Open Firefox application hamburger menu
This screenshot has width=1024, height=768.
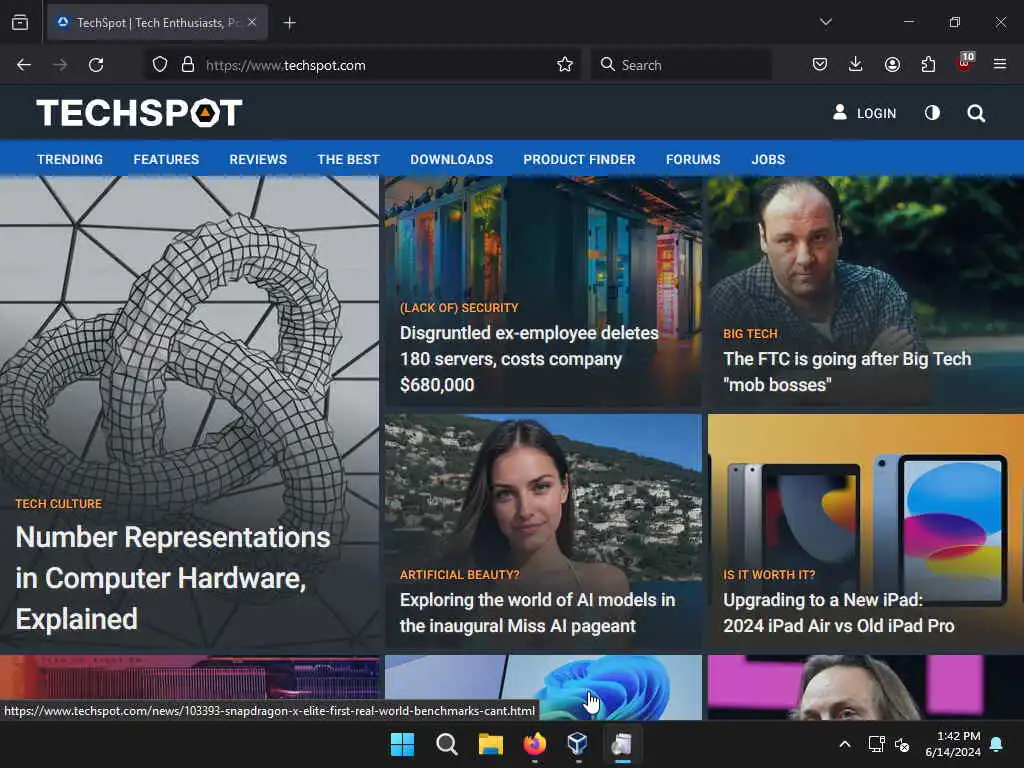click(1000, 64)
